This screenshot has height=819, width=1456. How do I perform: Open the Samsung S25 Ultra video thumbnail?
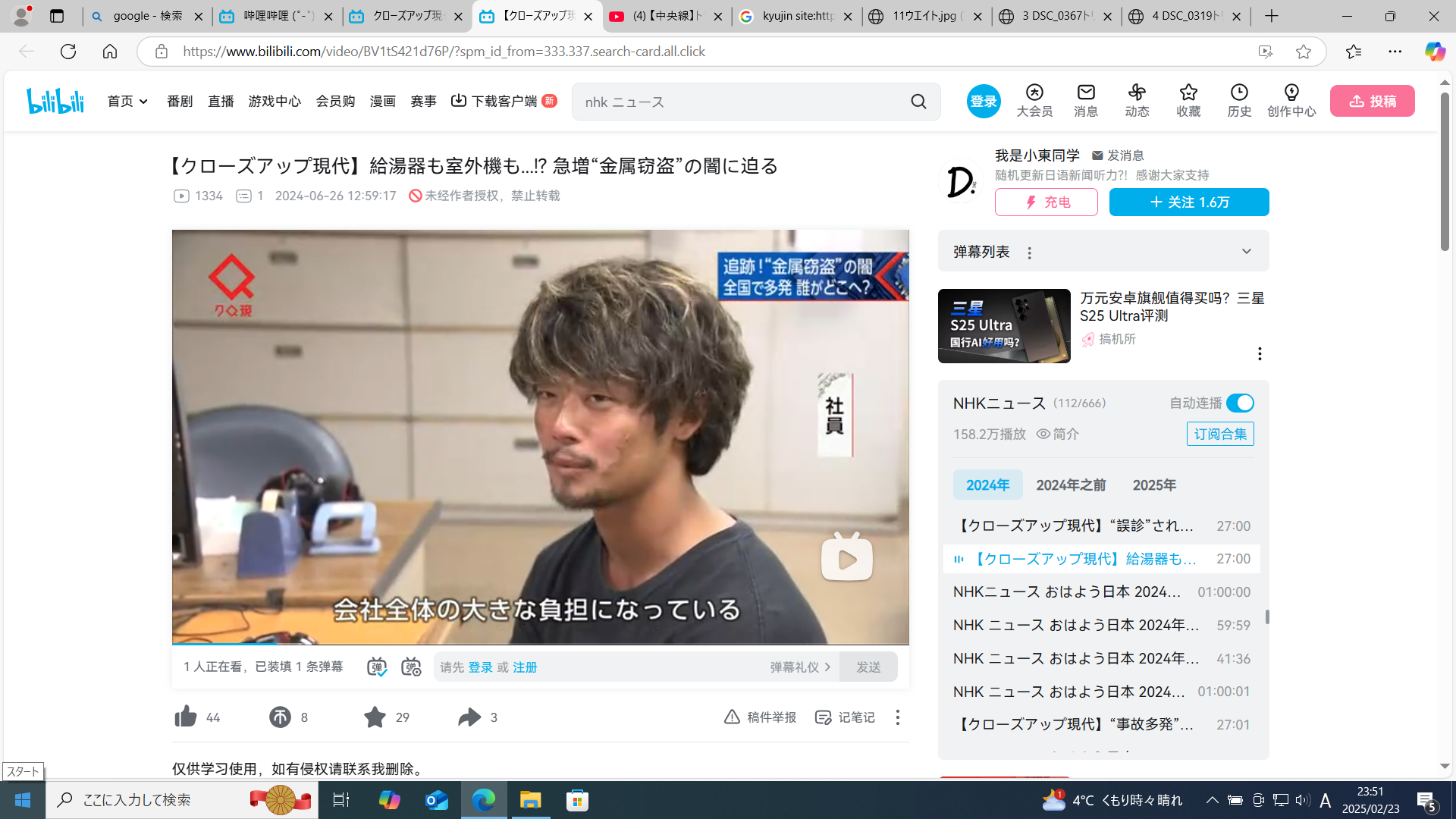(x=1003, y=325)
